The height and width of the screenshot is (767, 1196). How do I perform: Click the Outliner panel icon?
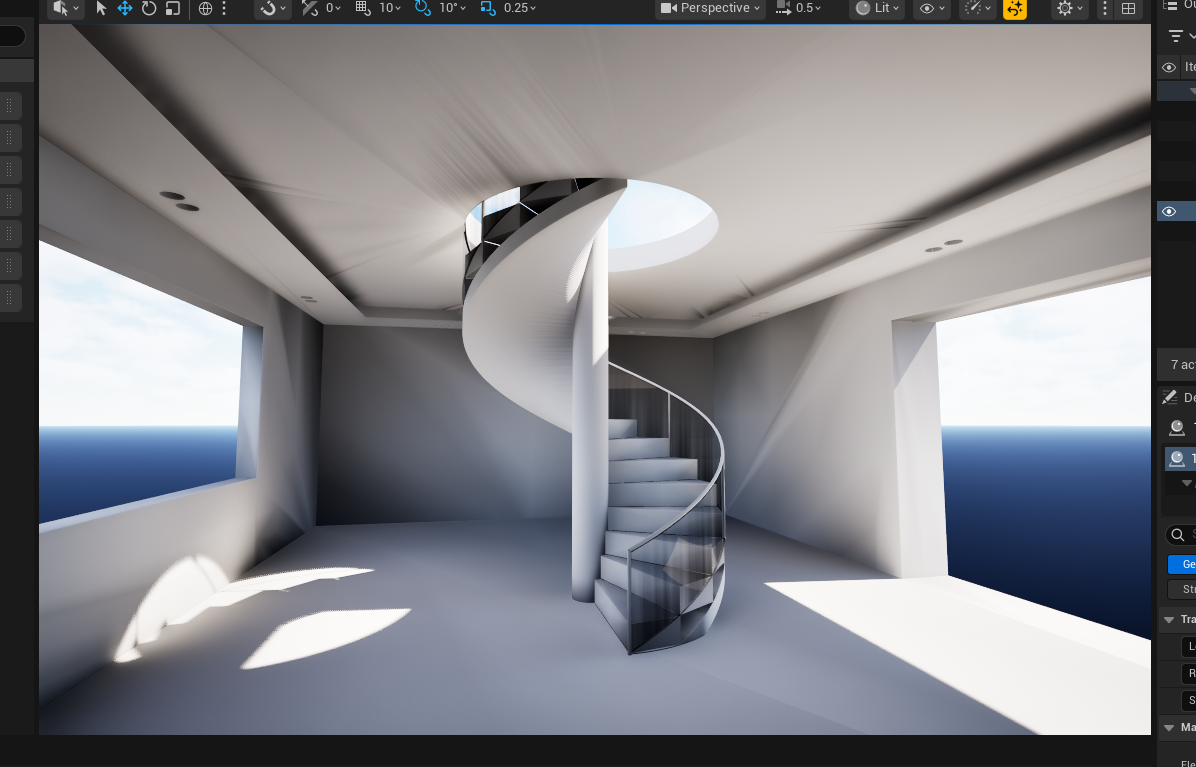1169,5
